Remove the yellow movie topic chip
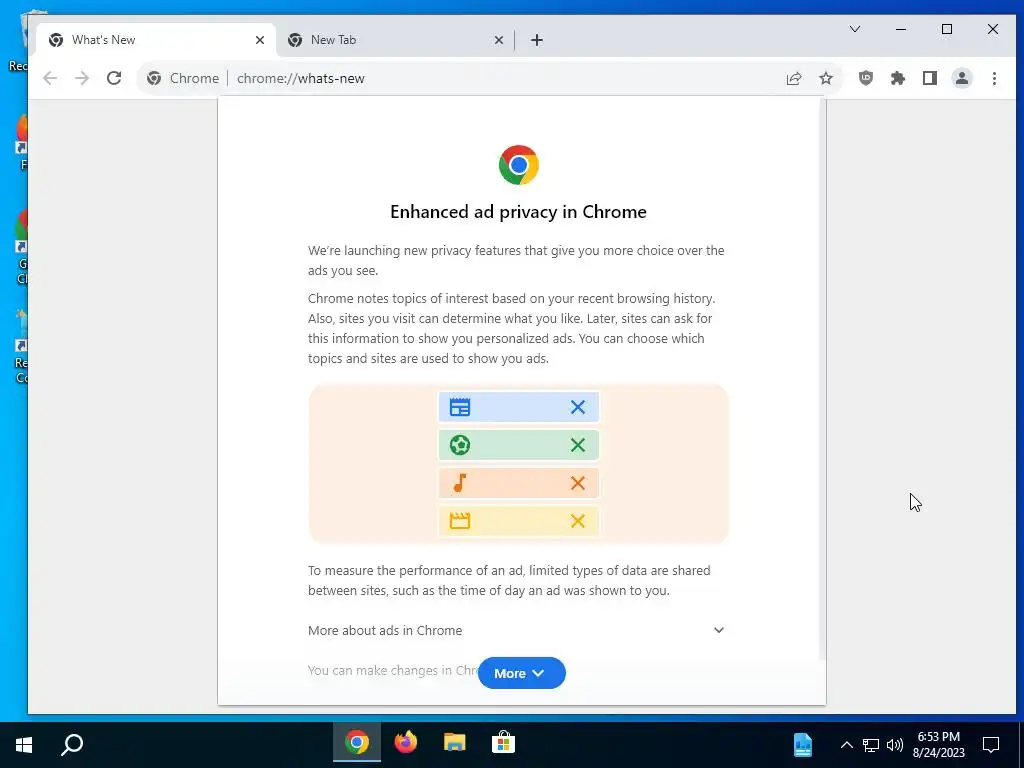1024x768 pixels. click(x=578, y=521)
